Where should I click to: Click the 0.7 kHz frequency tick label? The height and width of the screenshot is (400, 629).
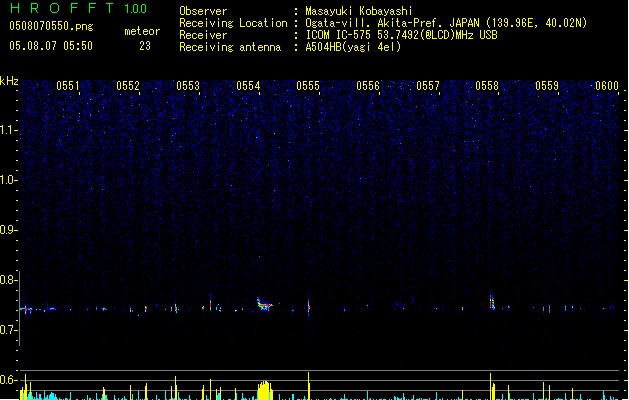(9, 330)
